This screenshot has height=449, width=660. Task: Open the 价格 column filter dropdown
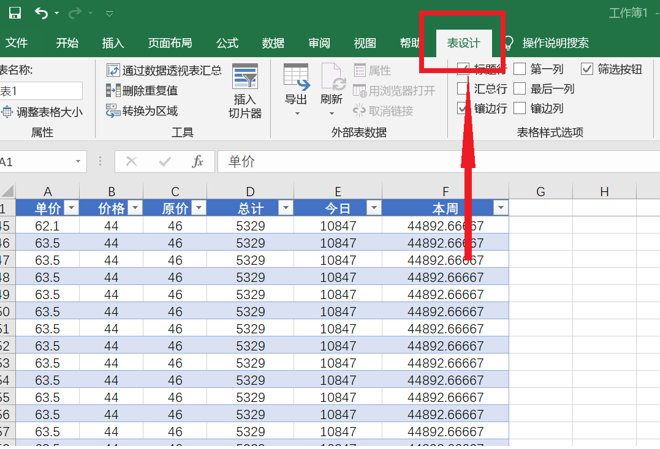135,208
